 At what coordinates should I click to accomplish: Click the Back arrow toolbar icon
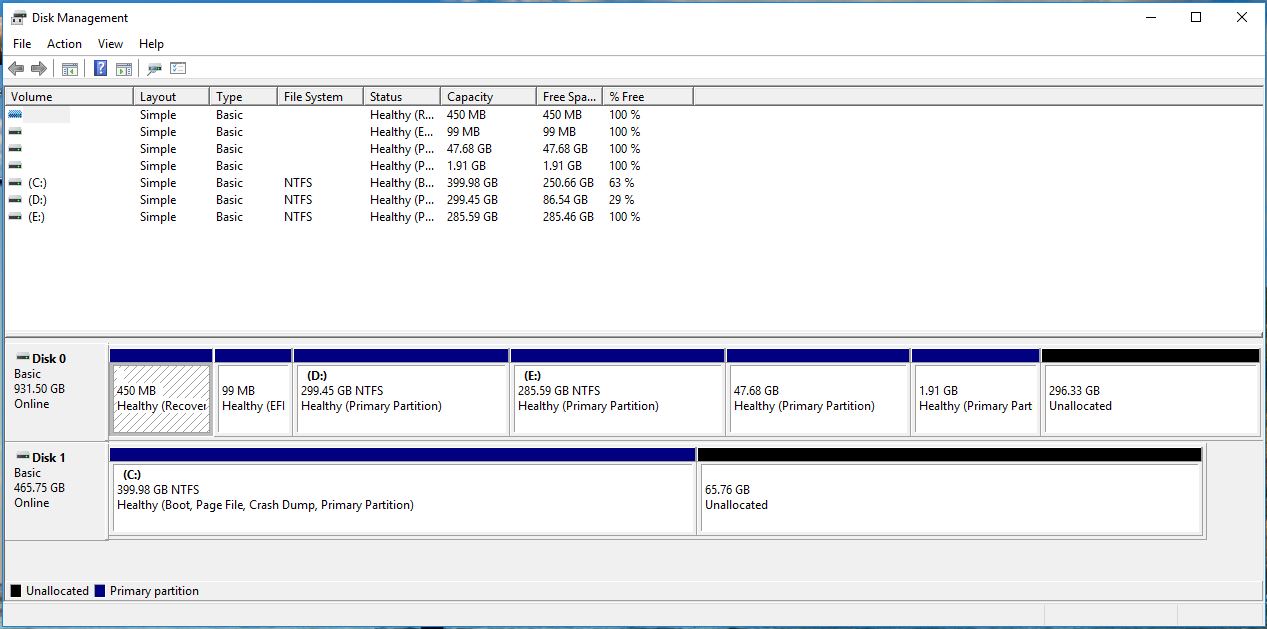(x=16, y=69)
